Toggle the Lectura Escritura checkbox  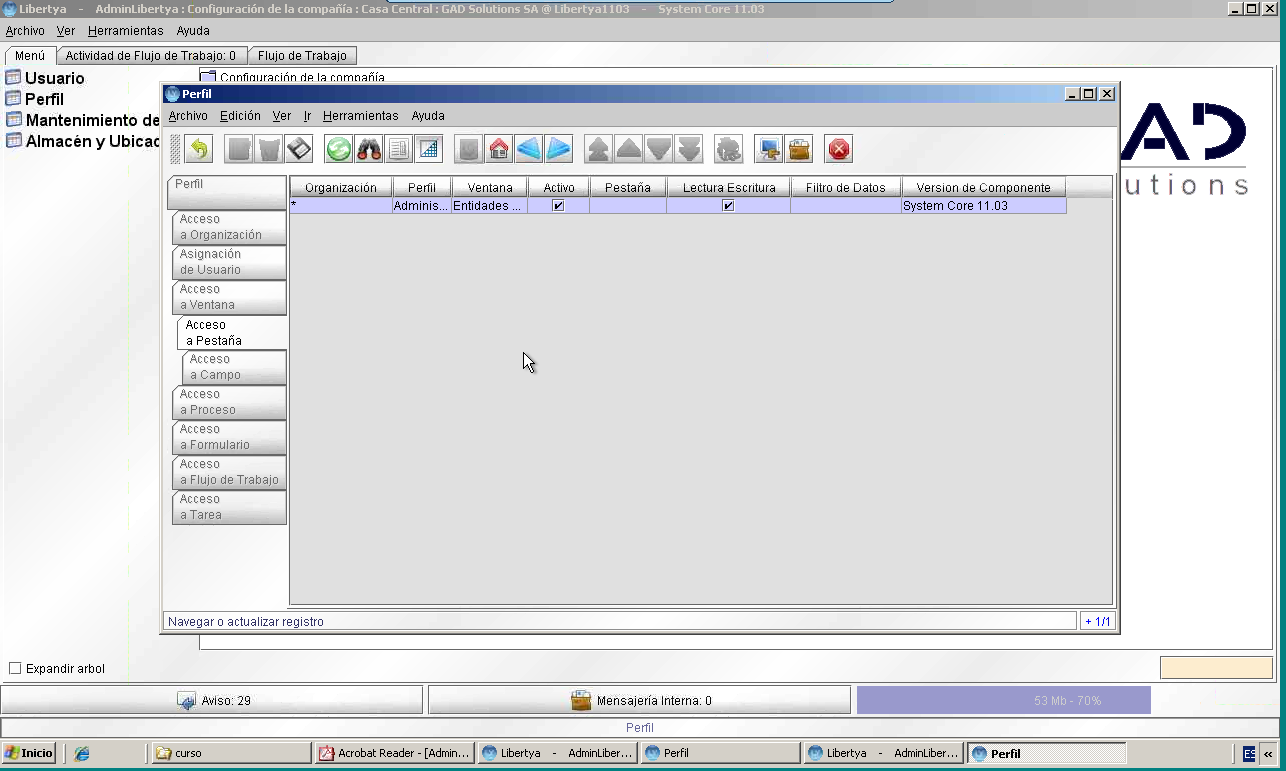click(728, 206)
